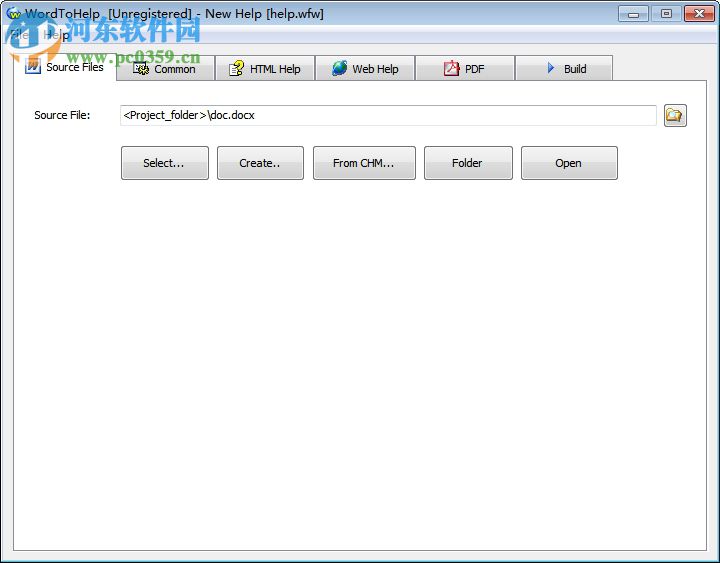Image resolution: width=720 pixels, height=563 pixels.
Task: Maximize the WordToHelp window
Action: coord(666,14)
